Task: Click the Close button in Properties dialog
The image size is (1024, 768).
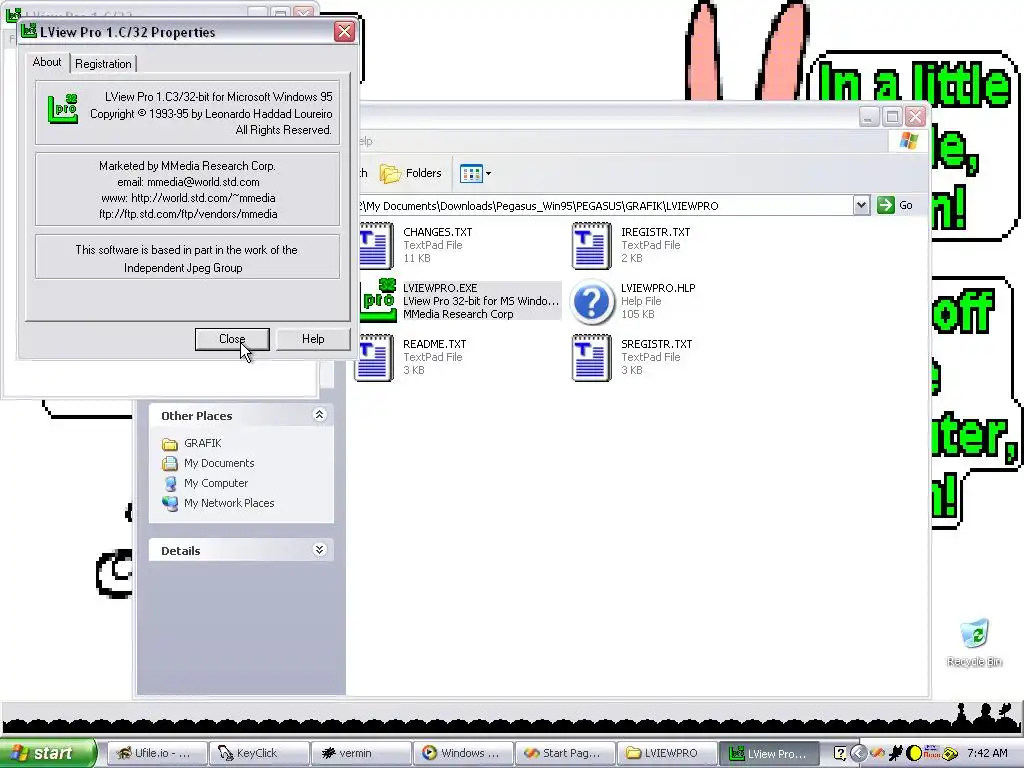Action: (232, 339)
